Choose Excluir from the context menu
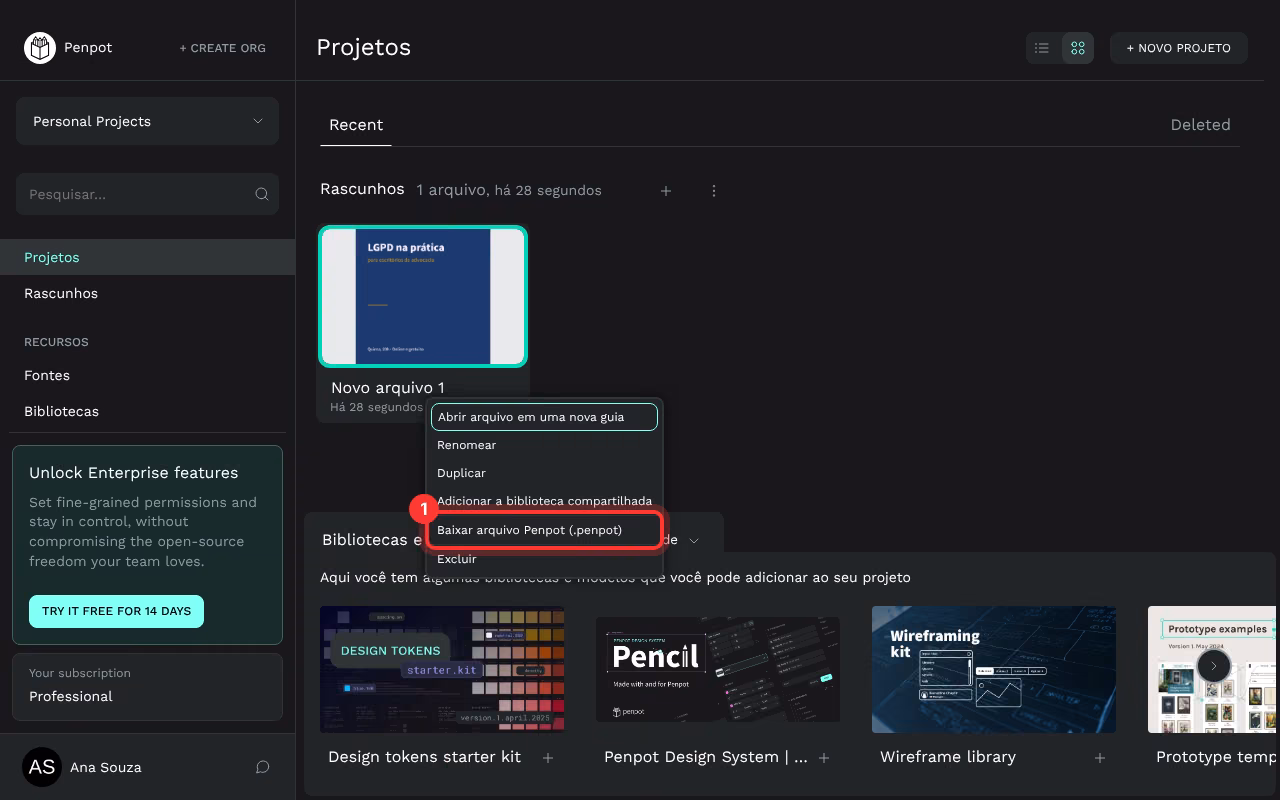1280x800 pixels. click(544, 559)
